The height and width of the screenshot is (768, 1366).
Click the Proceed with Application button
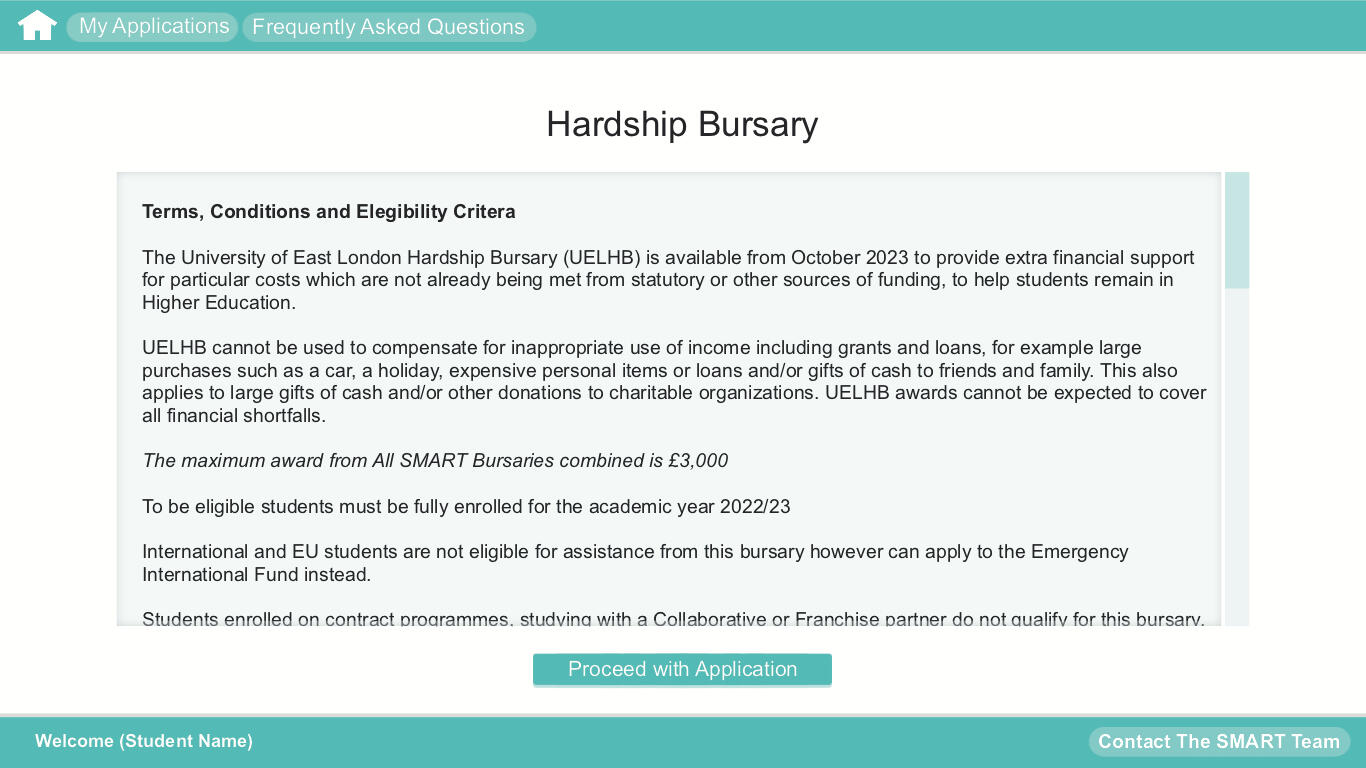point(682,670)
